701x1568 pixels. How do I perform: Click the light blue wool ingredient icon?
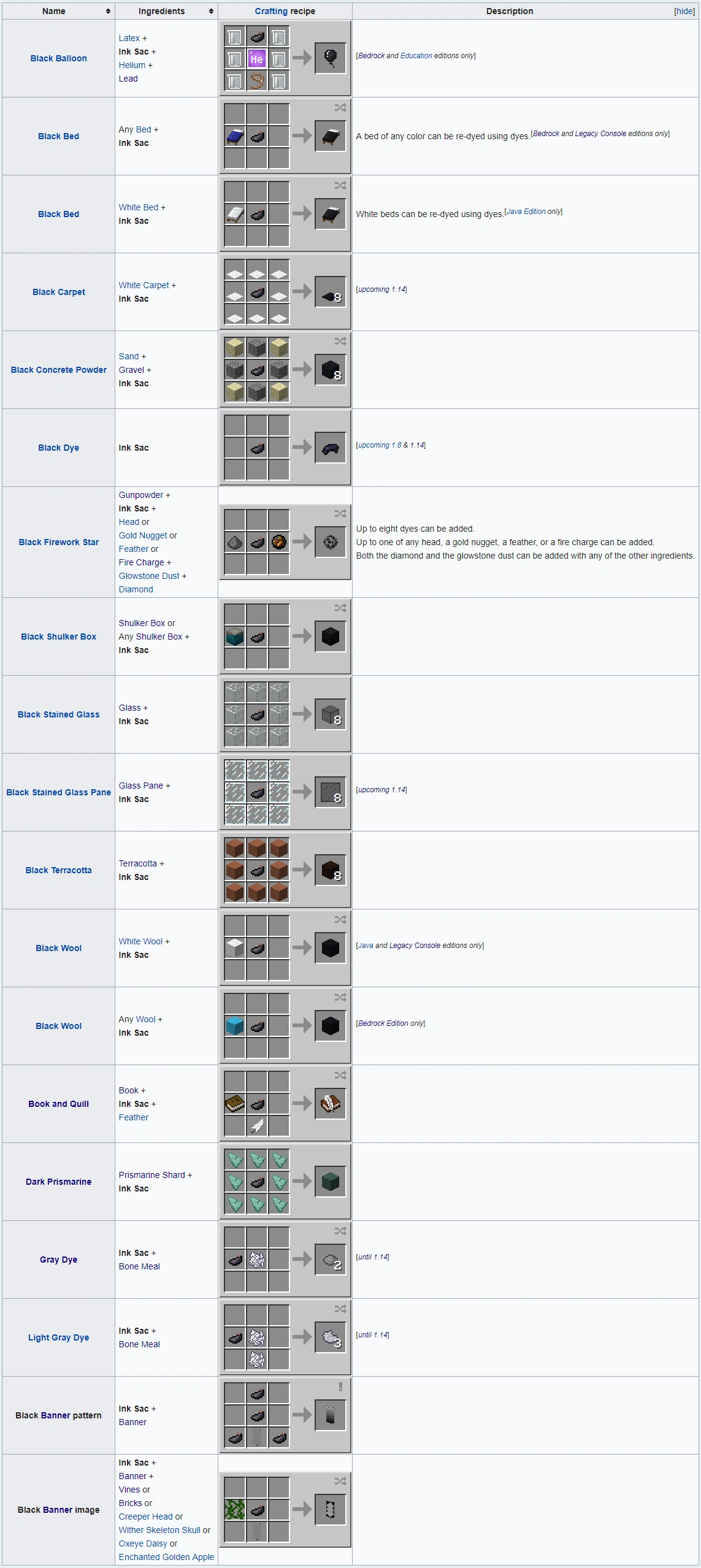[235, 1026]
